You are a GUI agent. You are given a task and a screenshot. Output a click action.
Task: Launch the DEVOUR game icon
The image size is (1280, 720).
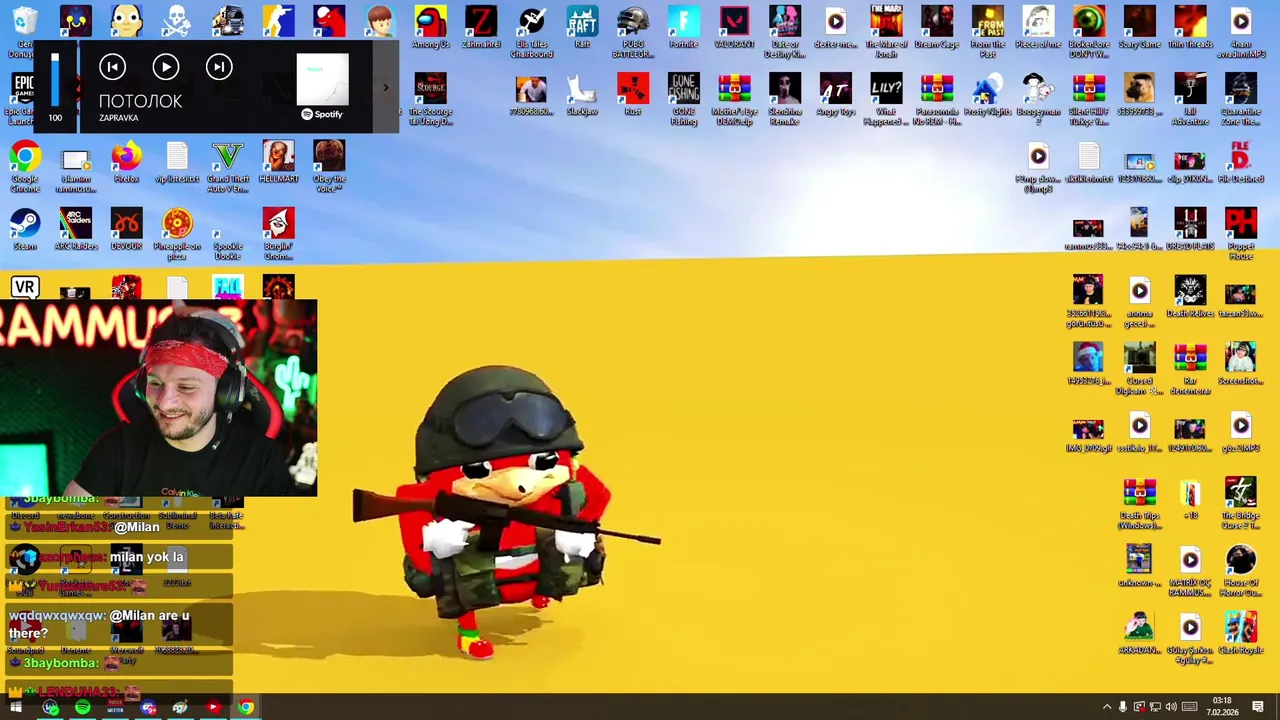click(126, 229)
